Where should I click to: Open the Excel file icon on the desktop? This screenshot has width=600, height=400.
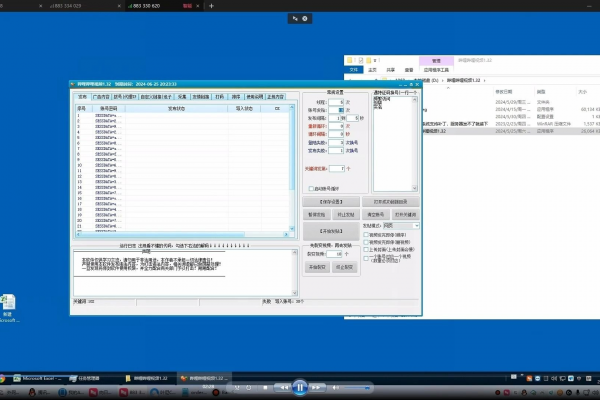tap(8, 303)
